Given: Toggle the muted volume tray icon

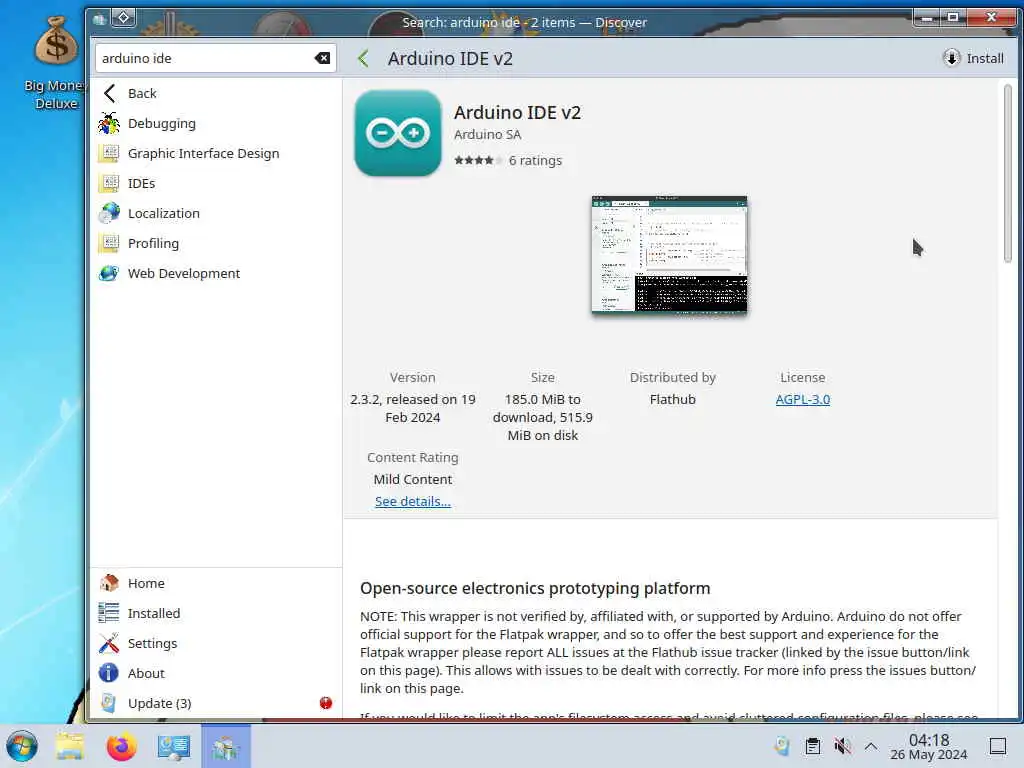Looking at the screenshot, I should 842,746.
